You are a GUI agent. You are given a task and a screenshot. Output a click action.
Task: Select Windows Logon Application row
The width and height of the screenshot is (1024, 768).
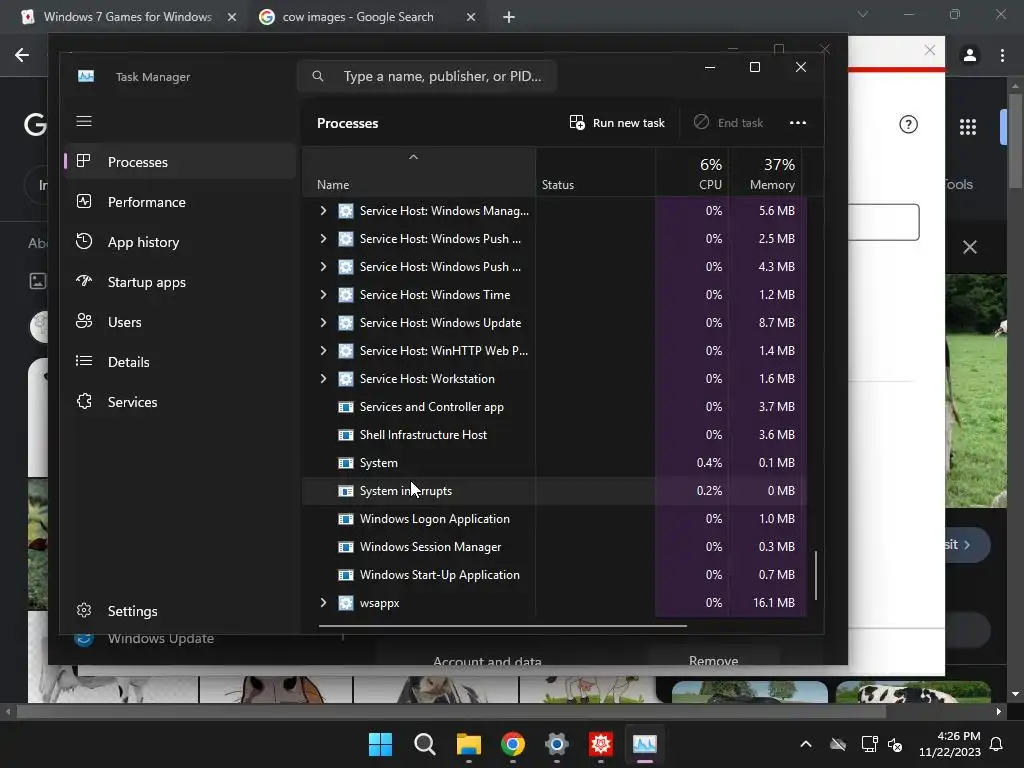(554, 519)
